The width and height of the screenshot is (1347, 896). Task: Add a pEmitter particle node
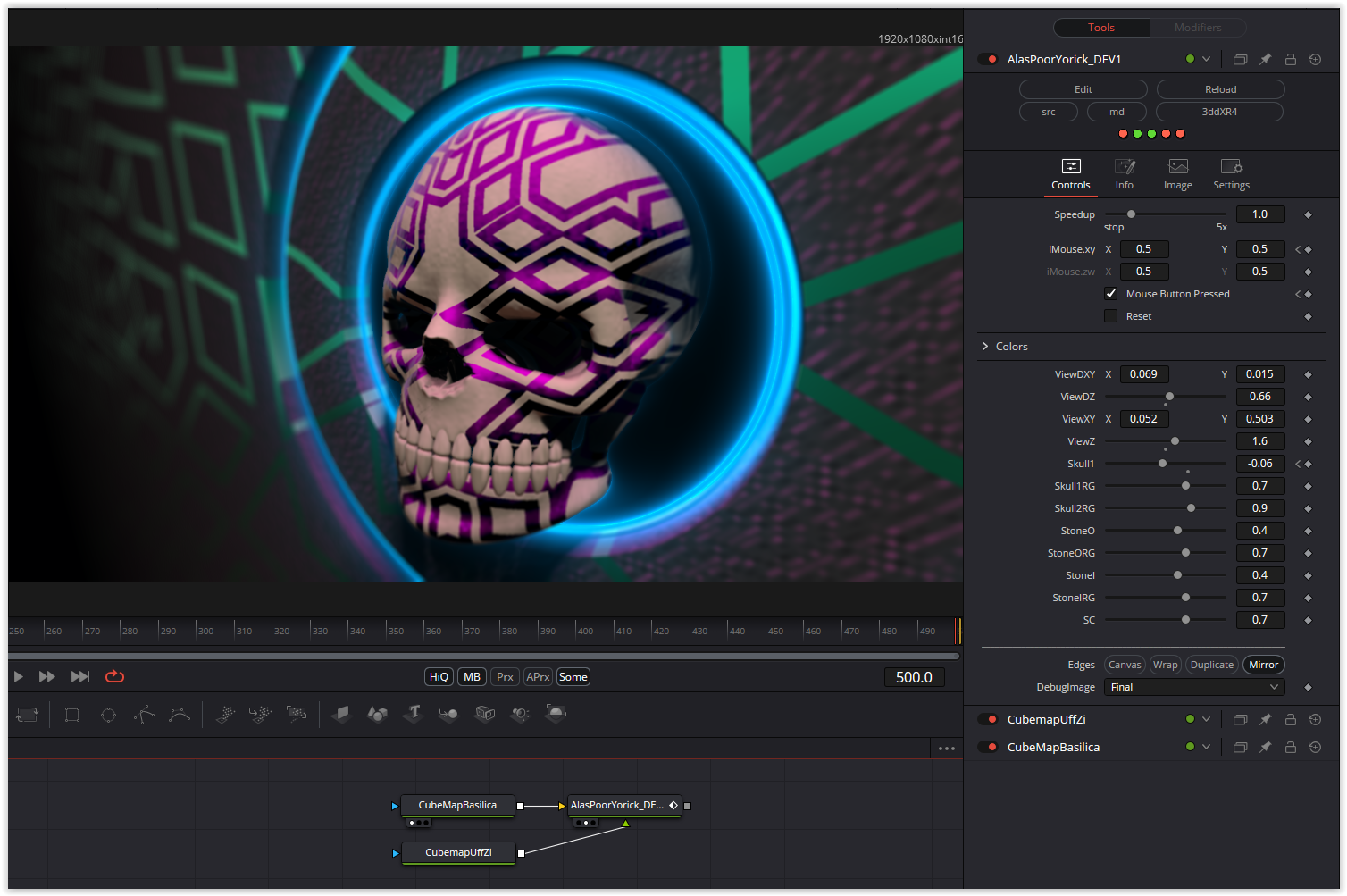[225, 714]
